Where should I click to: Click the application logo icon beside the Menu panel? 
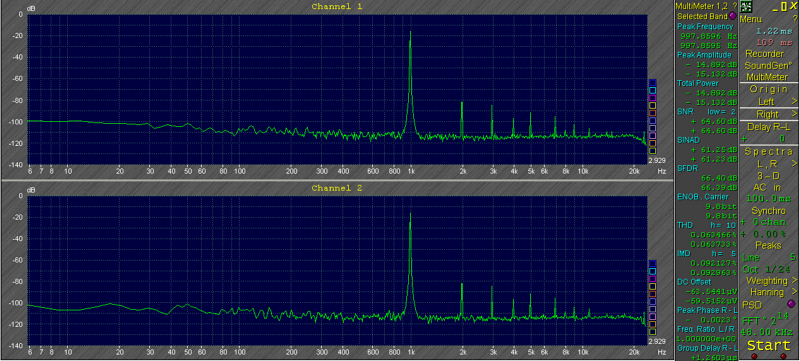pyautogui.click(x=746, y=7)
